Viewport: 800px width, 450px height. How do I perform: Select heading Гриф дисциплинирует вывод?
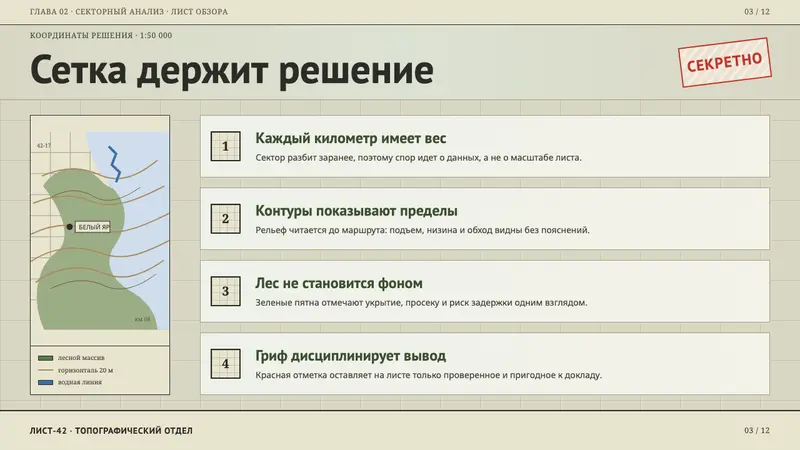pos(351,356)
